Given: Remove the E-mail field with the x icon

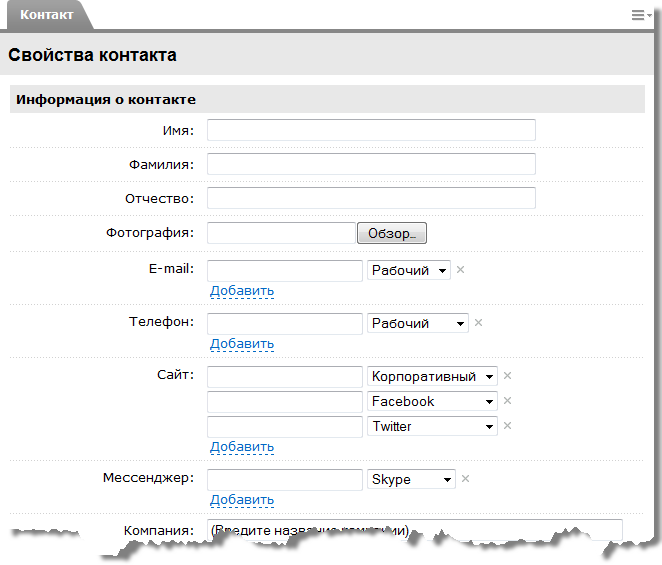Looking at the screenshot, I should tap(461, 270).
